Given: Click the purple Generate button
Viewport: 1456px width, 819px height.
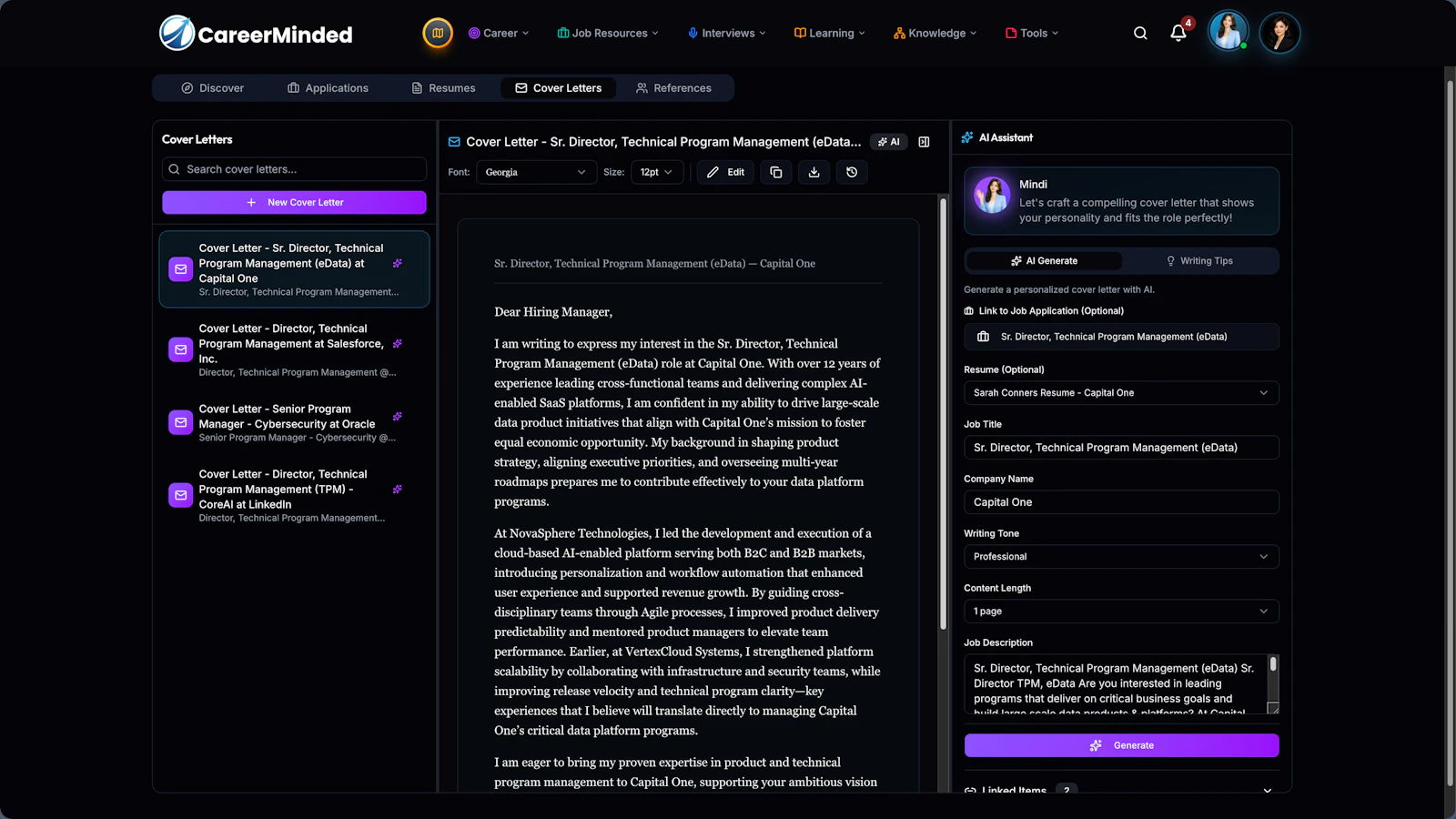Looking at the screenshot, I should pyautogui.click(x=1121, y=745).
